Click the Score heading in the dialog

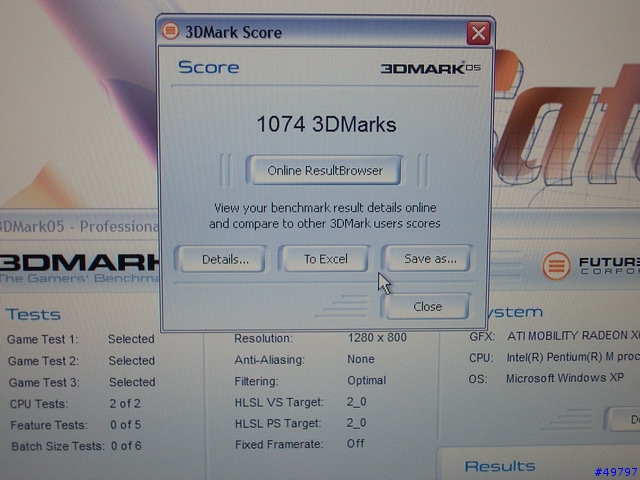point(208,67)
